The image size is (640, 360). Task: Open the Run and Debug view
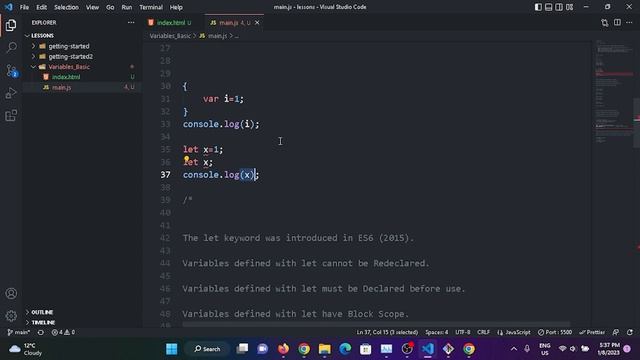tap(11, 93)
